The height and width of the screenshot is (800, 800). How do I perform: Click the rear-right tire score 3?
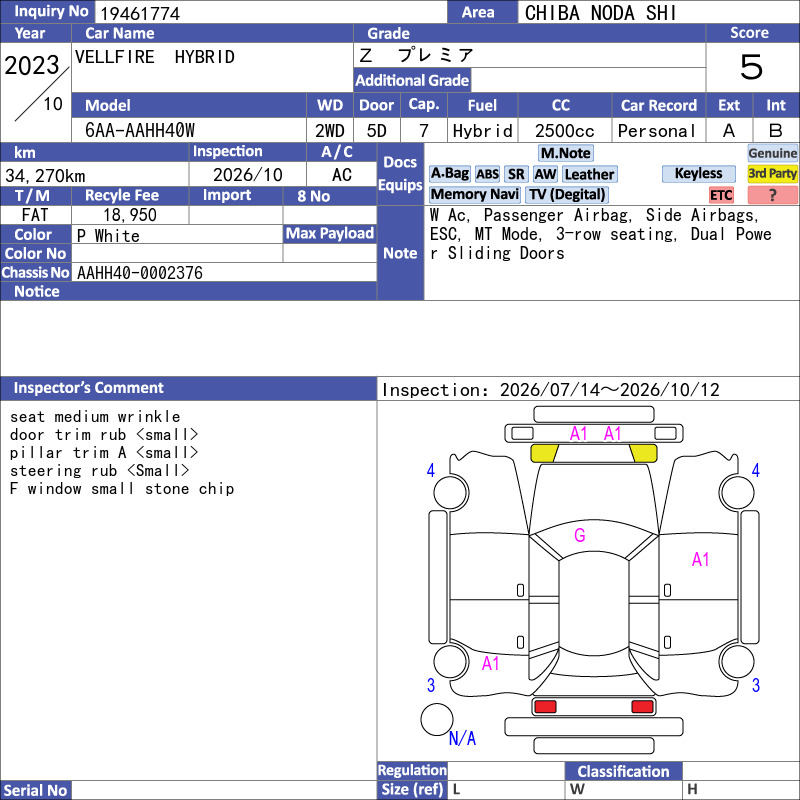click(756, 685)
